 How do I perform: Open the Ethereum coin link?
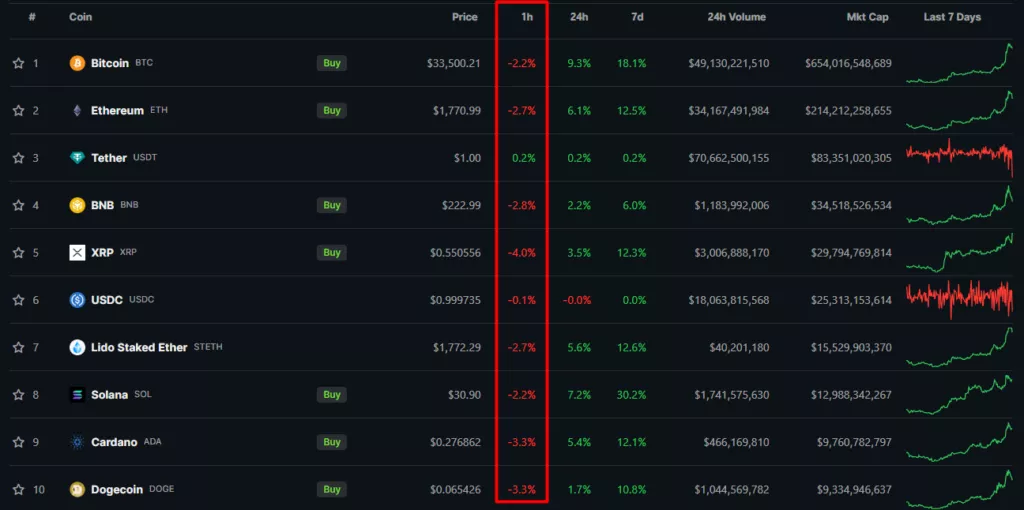117,110
